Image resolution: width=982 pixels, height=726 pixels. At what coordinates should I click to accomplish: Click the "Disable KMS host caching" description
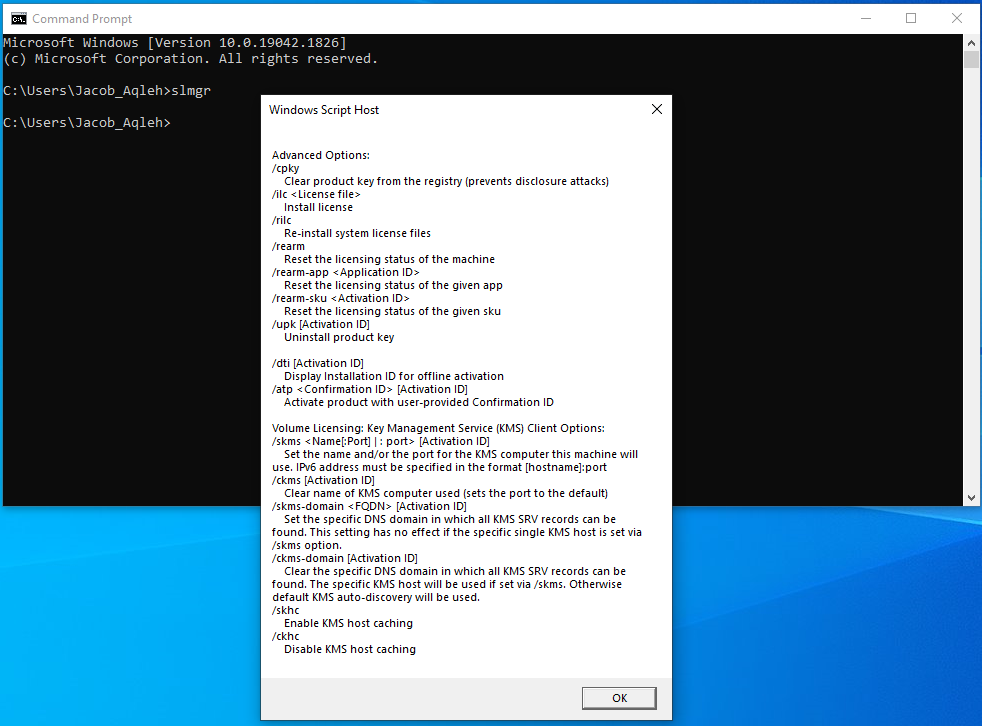tap(349, 650)
